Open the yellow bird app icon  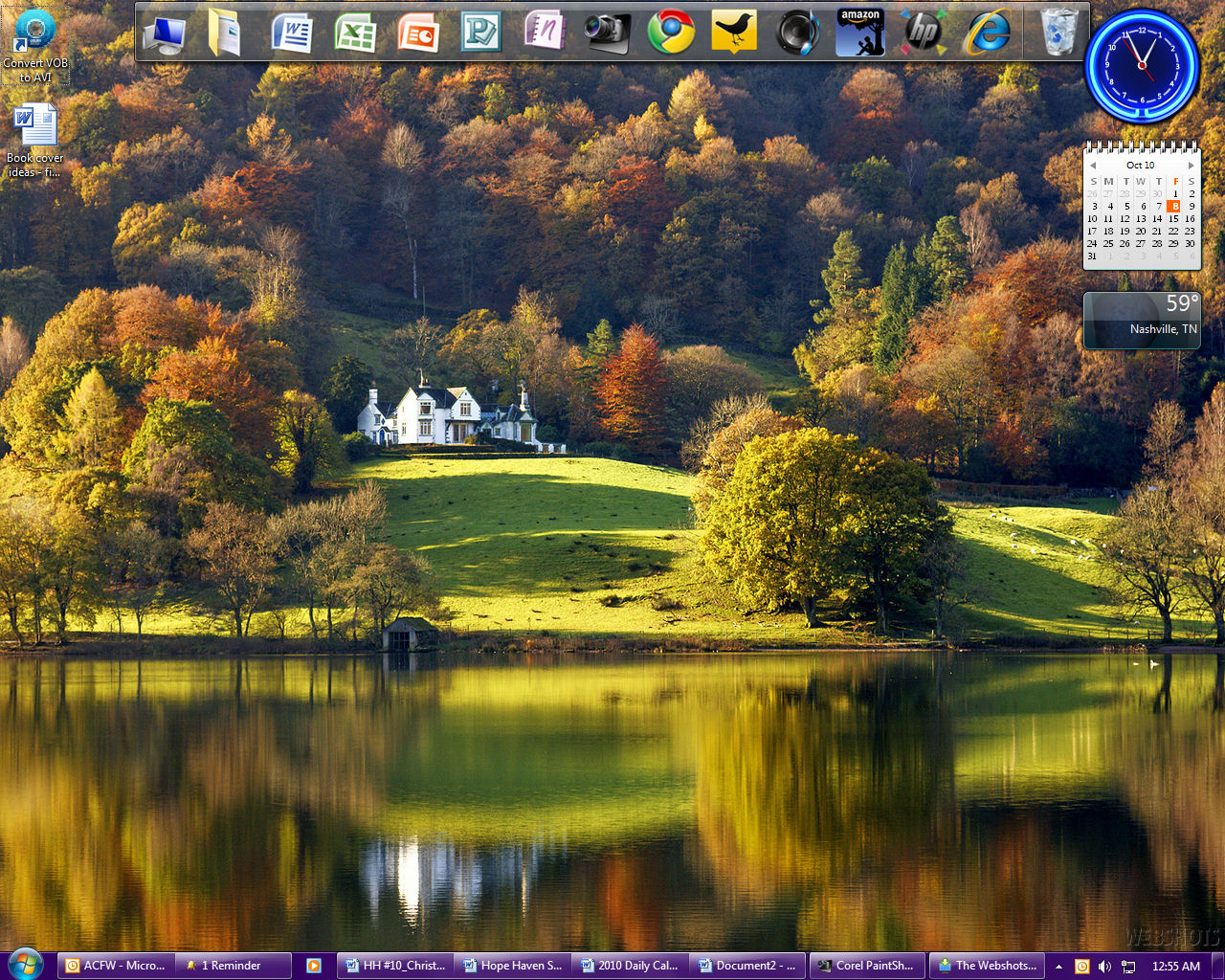734,33
